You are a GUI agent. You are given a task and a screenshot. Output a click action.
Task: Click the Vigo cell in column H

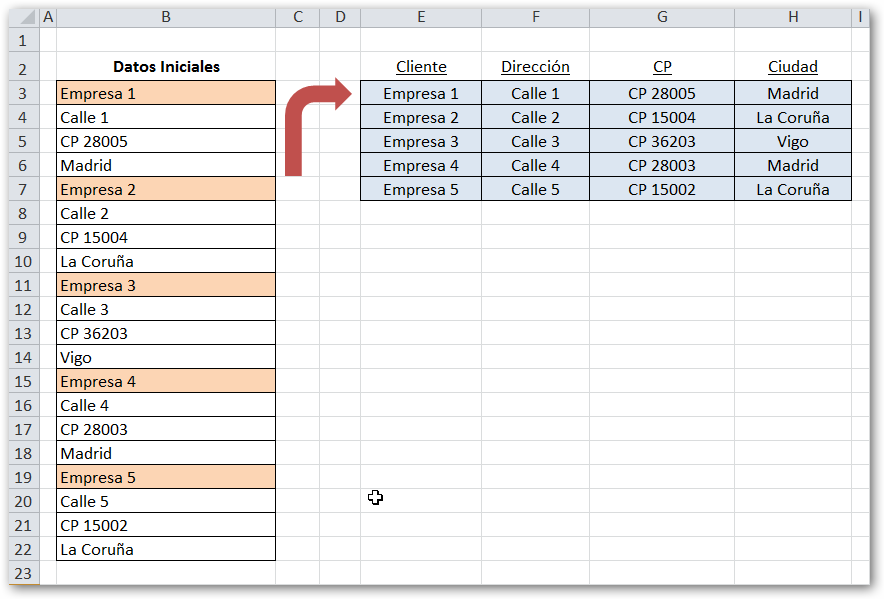click(793, 141)
